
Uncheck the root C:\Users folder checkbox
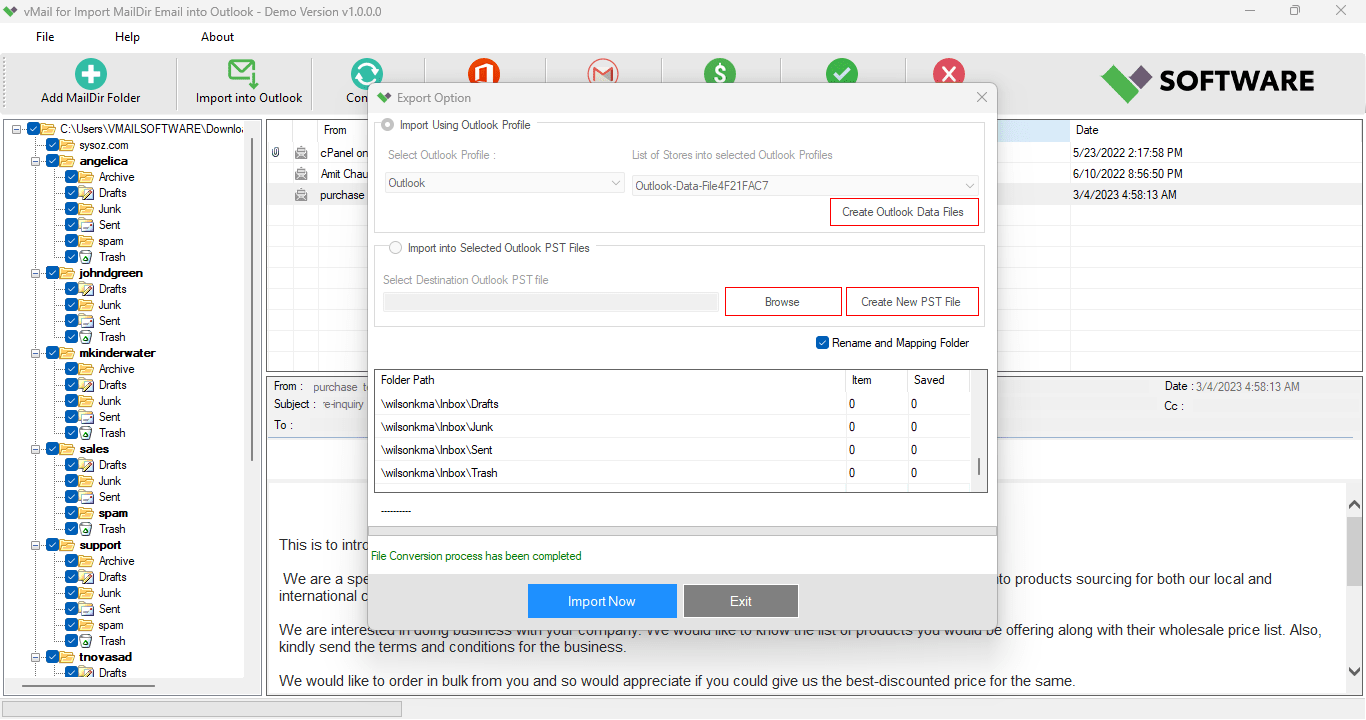[34, 129]
